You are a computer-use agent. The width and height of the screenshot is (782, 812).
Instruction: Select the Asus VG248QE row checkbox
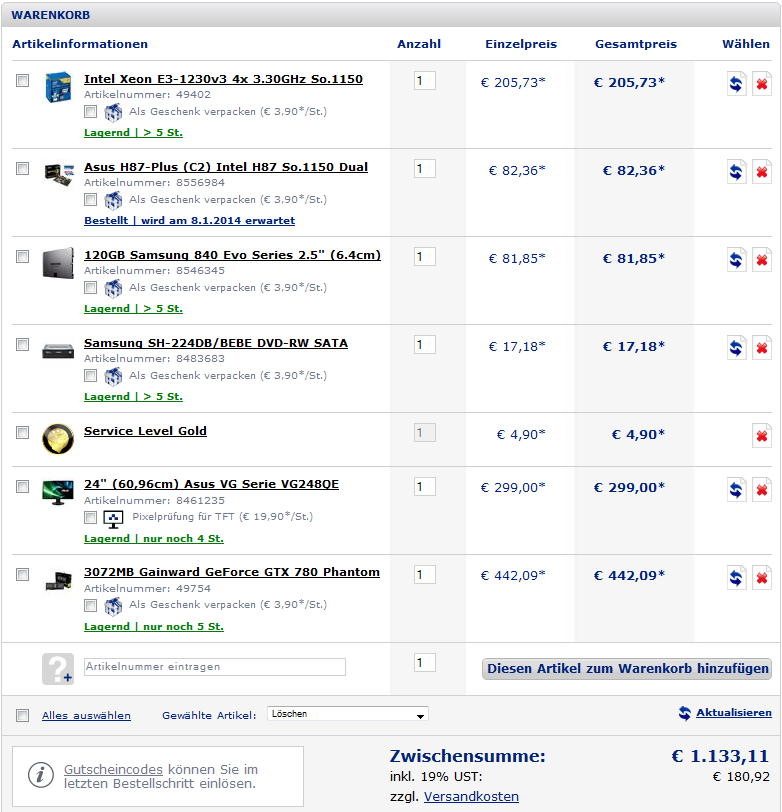(22, 486)
